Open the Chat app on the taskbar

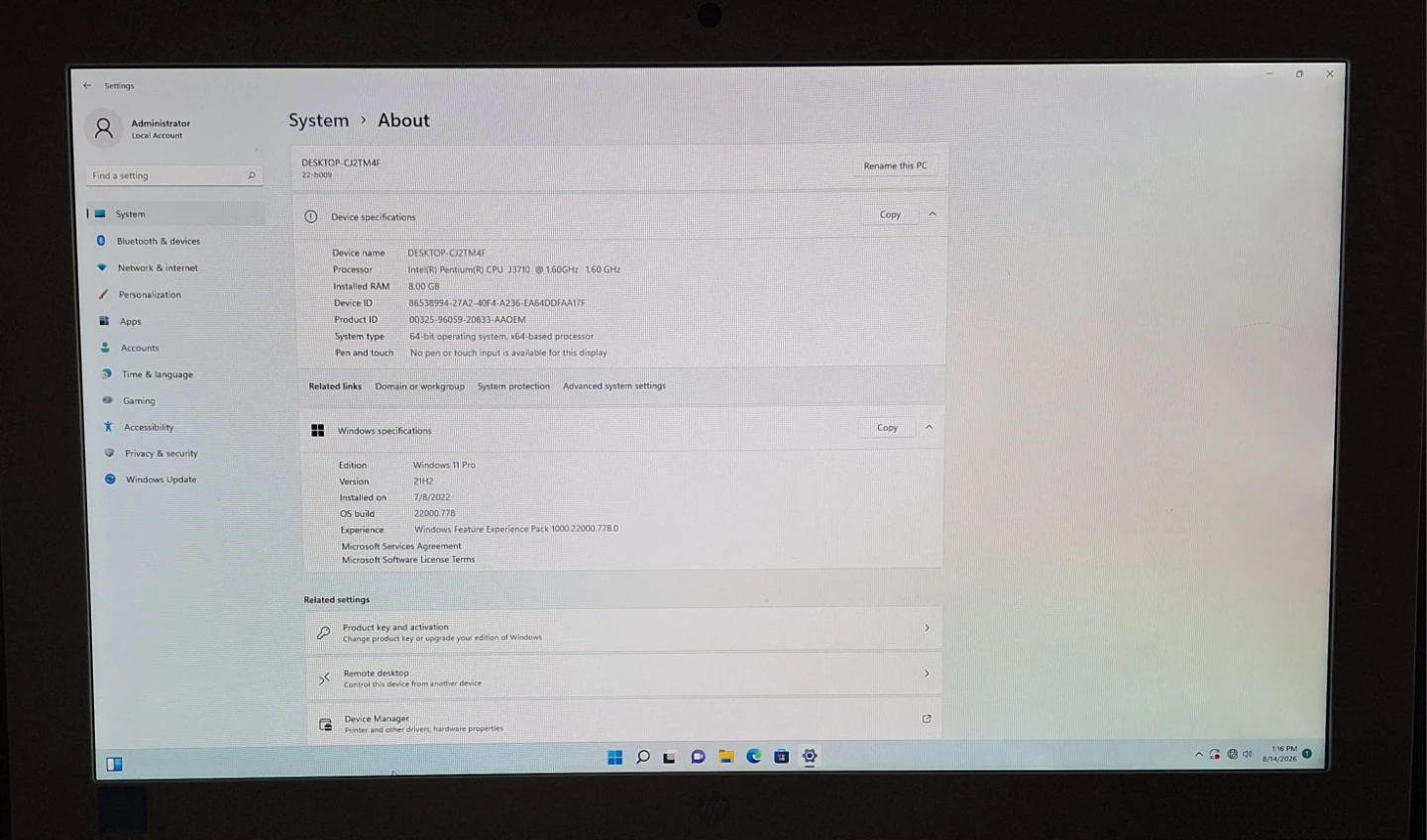point(698,757)
